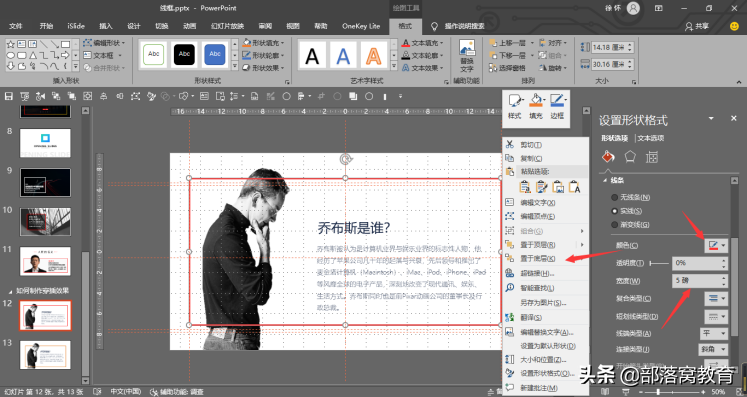Open the 插入 Insert ribbon tab
The image size is (747, 397).
point(106,26)
